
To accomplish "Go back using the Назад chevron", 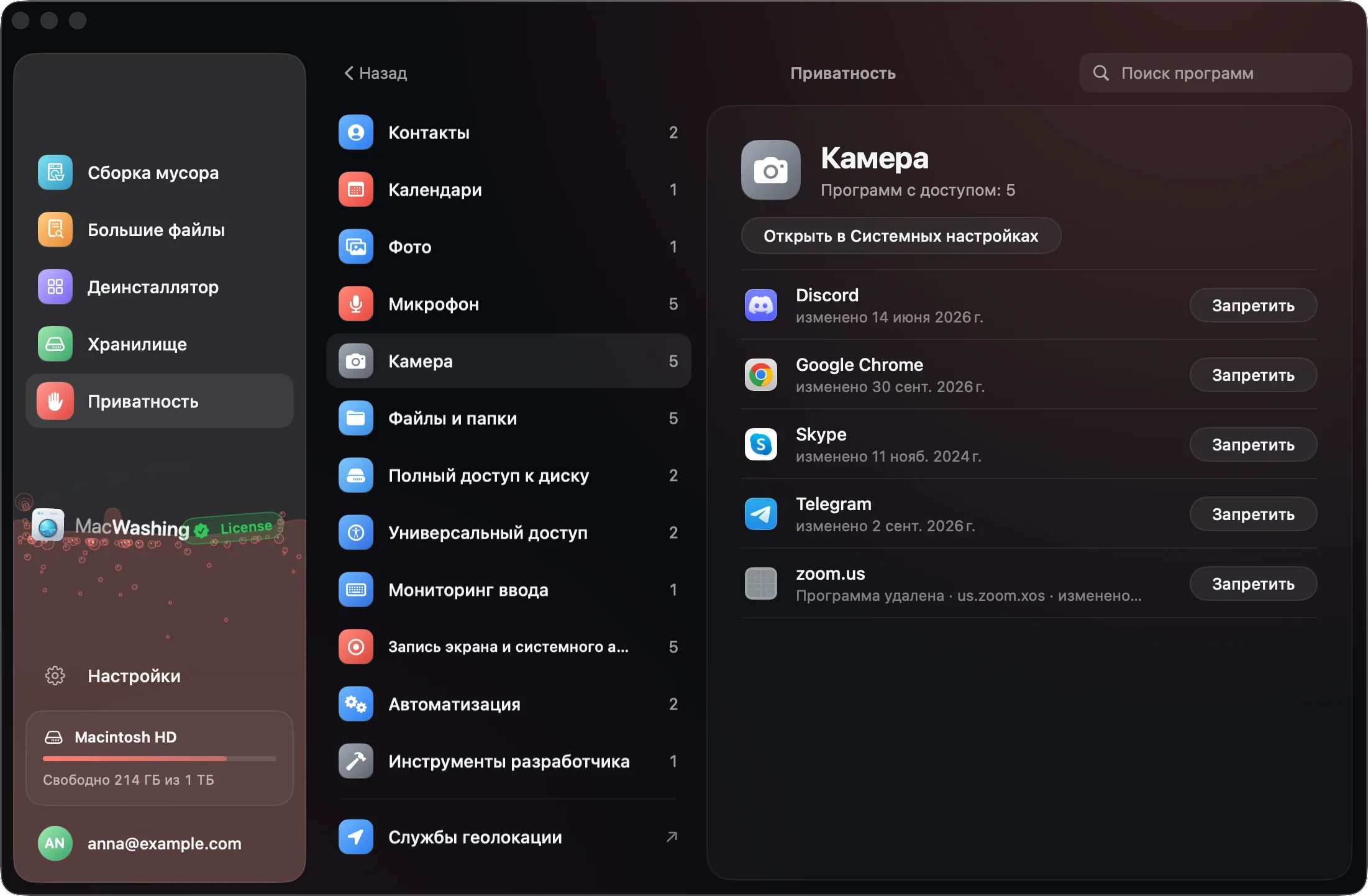I will click(349, 73).
